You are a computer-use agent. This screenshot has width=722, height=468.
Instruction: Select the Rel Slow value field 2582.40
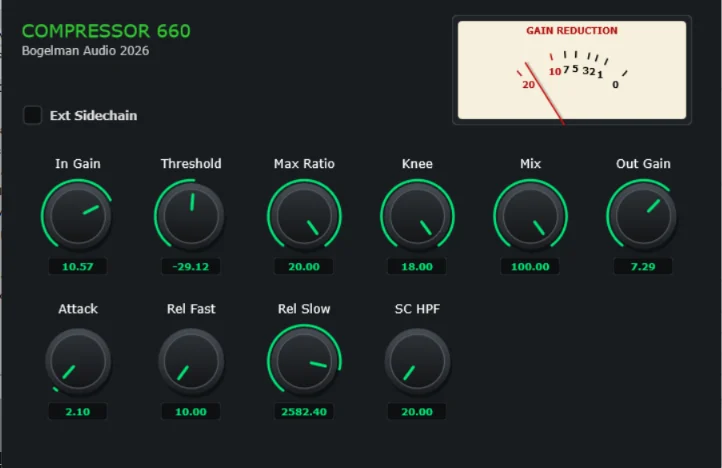coord(304,411)
